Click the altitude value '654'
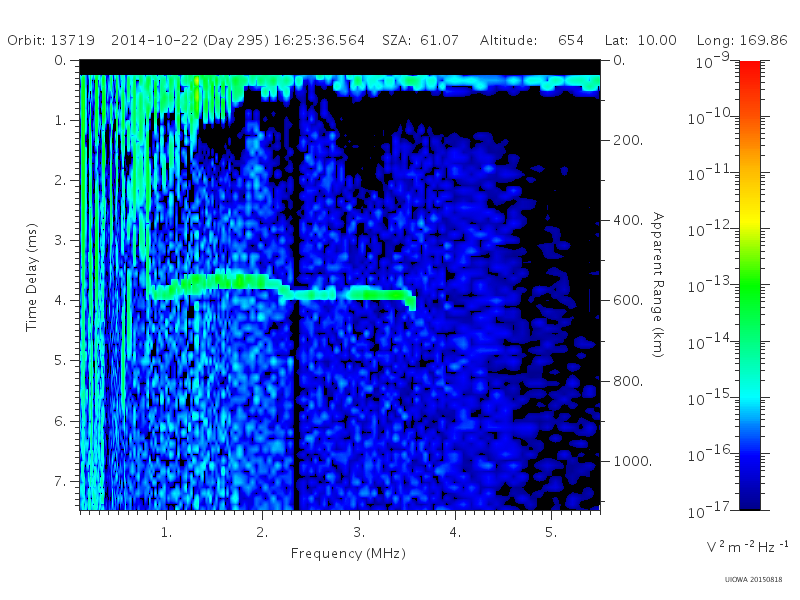Screen dimensions: 800x600 click(x=571, y=40)
